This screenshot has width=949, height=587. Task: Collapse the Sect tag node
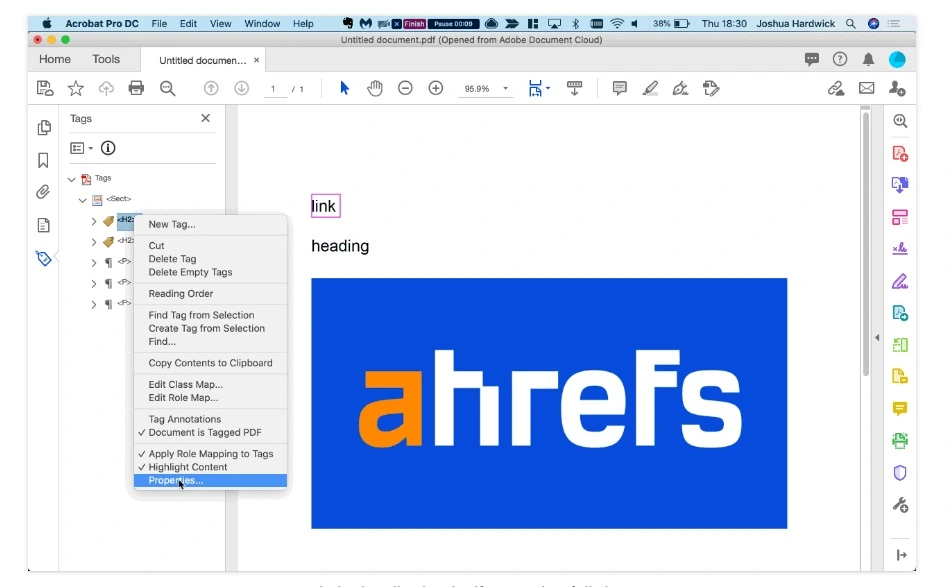[82, 200]
